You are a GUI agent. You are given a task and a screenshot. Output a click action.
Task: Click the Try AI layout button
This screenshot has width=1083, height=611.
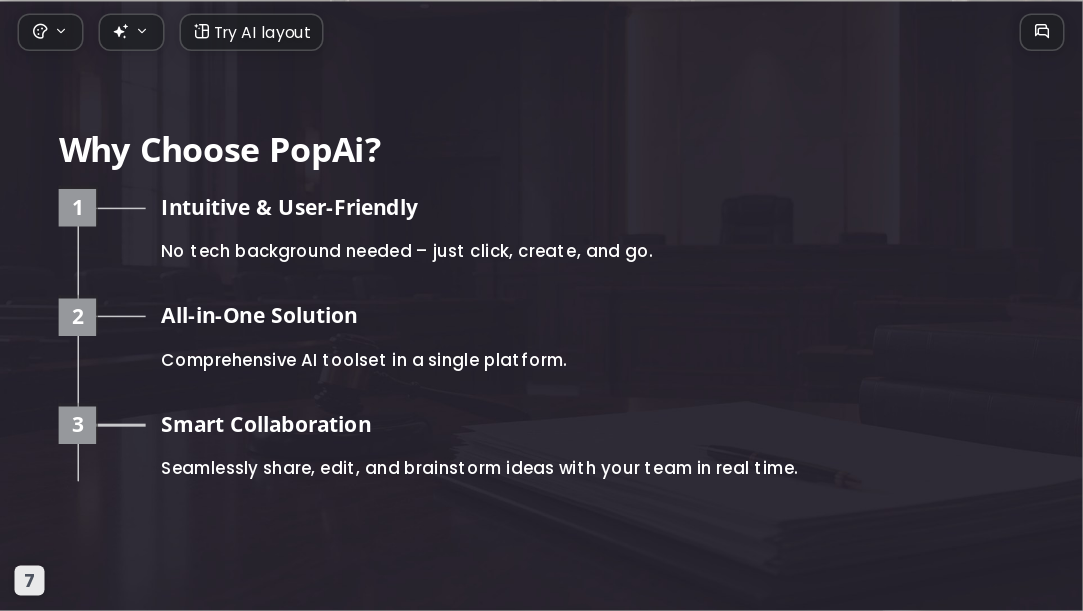pyautogui.click(x=251, y=32)
